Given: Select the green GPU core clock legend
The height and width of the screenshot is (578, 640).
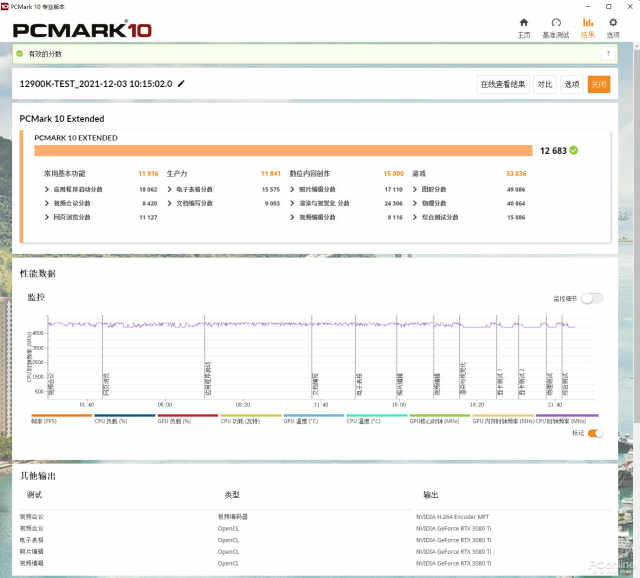Looking at the screenshot, I should [440, 419].
